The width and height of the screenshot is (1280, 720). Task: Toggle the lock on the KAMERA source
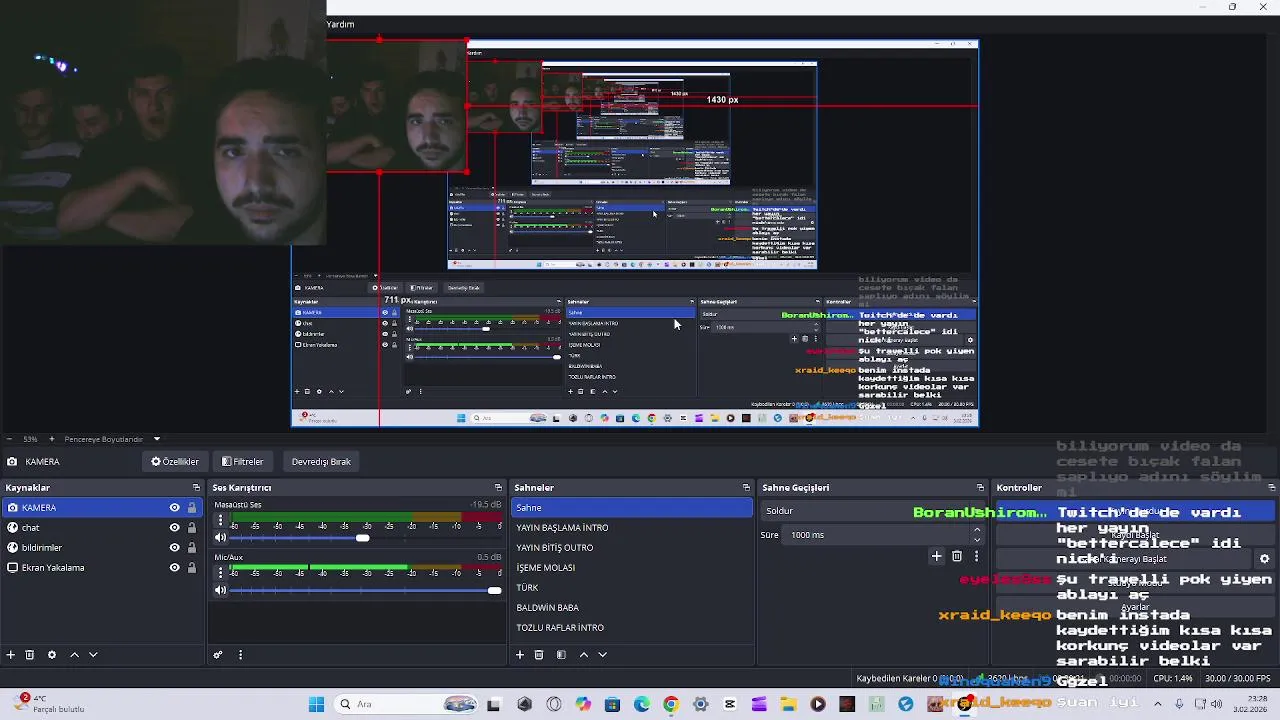coord(192,508)
